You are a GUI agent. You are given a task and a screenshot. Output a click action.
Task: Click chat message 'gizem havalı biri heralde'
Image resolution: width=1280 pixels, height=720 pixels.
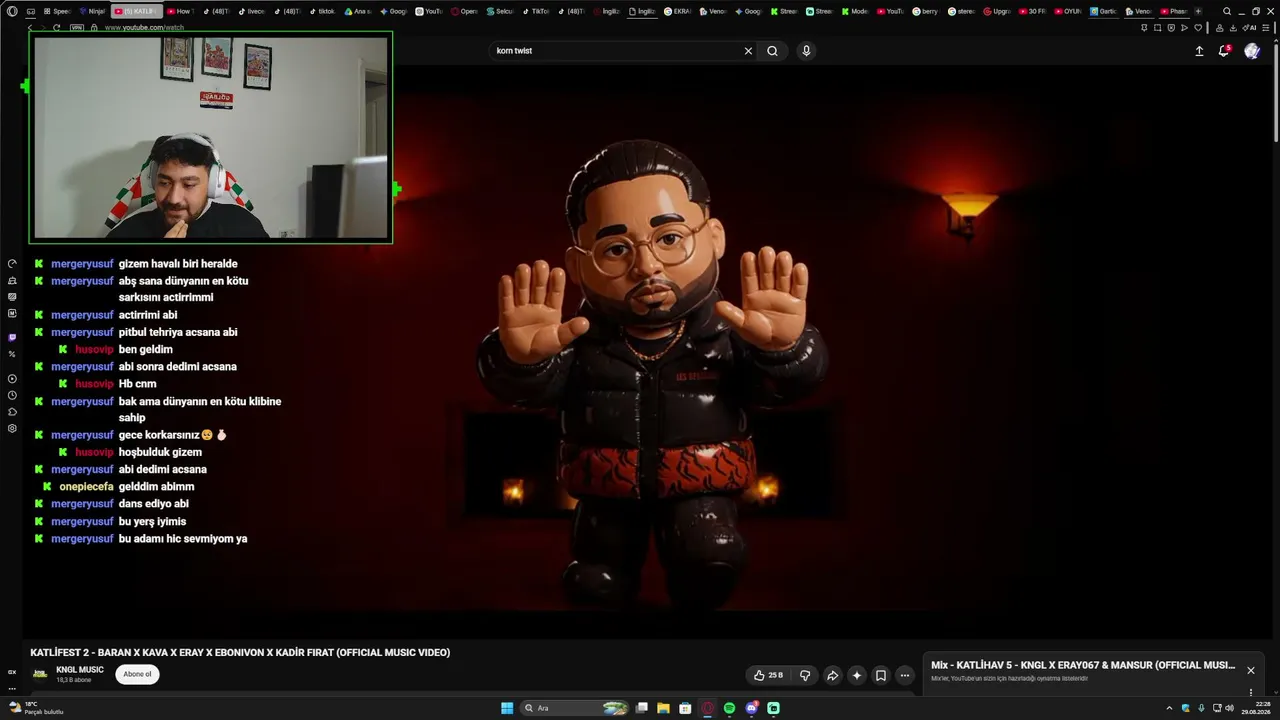pos(178,264)
